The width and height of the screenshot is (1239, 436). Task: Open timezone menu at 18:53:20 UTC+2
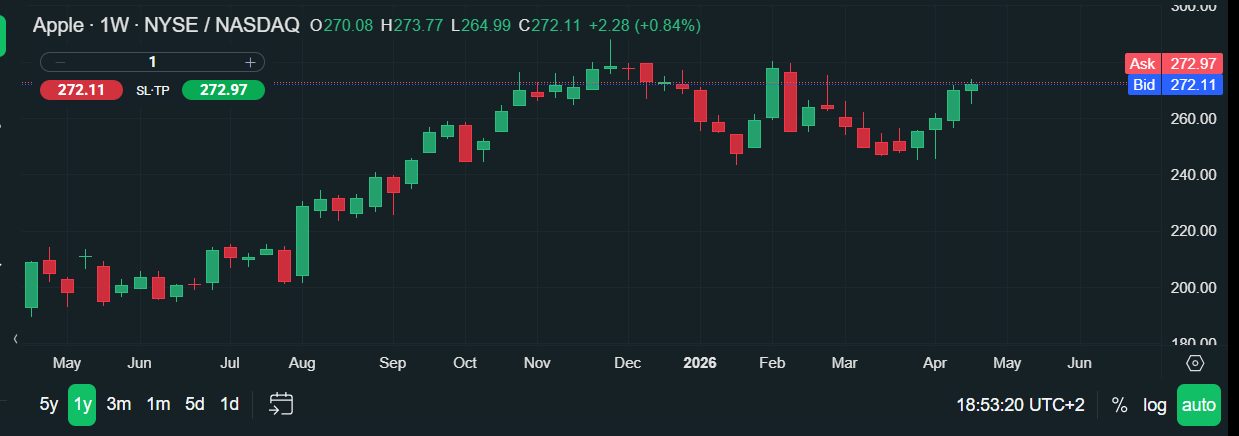pos(1020,405)
